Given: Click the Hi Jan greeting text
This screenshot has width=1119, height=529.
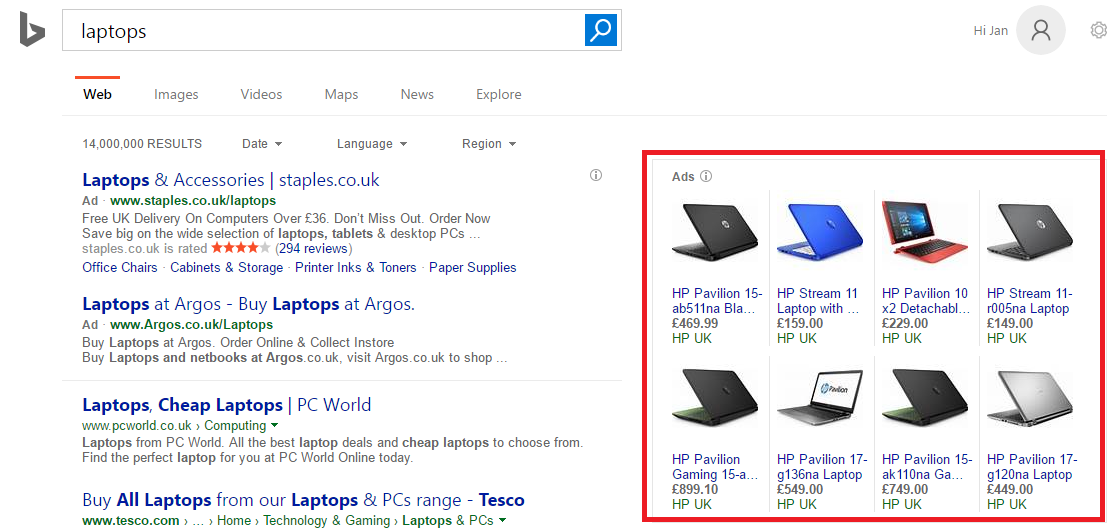Looking at the screenshot, I should click(991, 30).
